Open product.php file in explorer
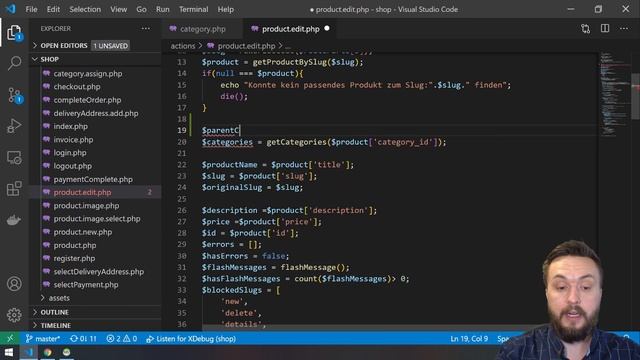This screenshot has height=360, width=640. click(x=75, y=245)
